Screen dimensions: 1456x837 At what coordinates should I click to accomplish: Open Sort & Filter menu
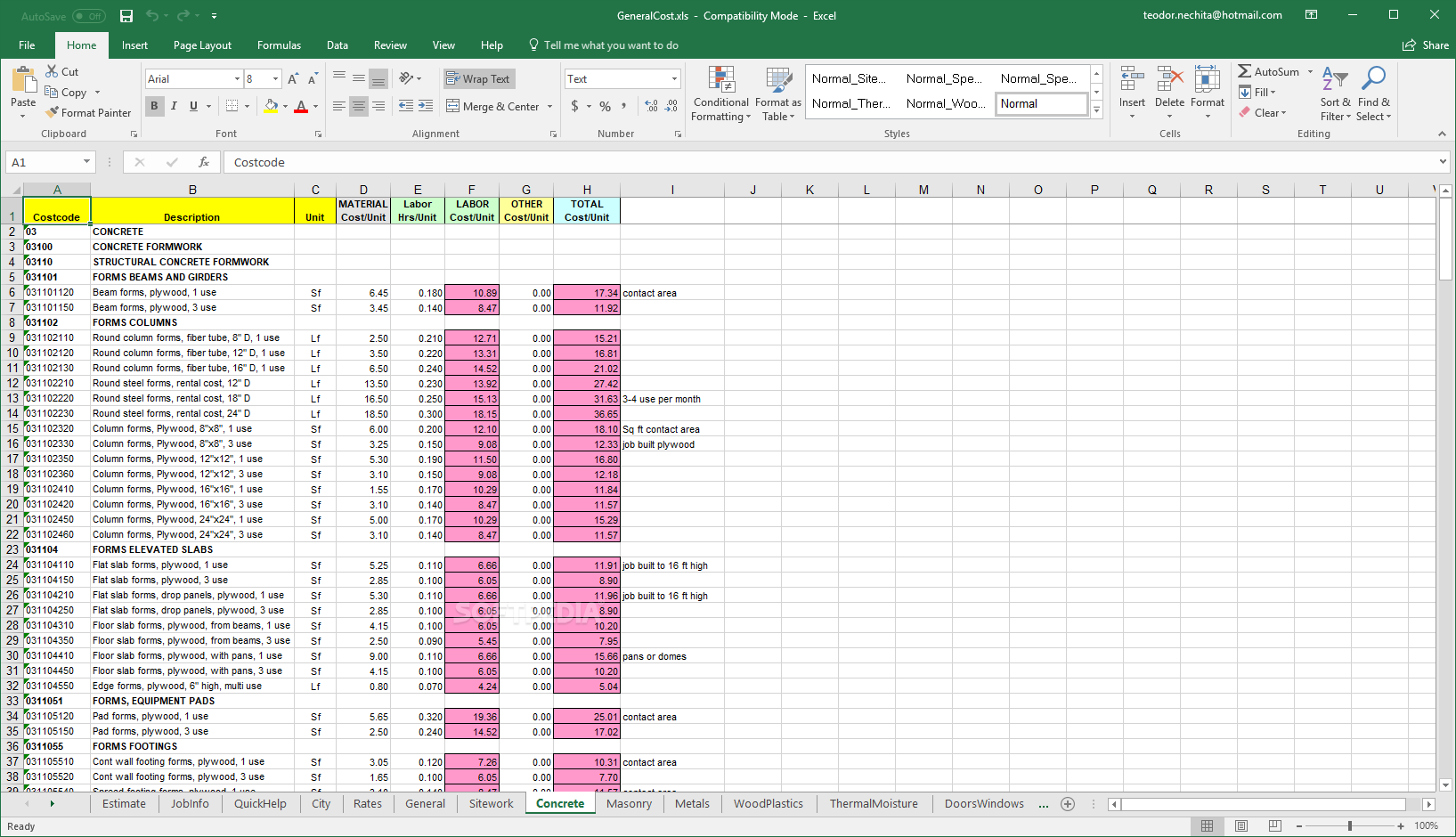(1335, 93)
